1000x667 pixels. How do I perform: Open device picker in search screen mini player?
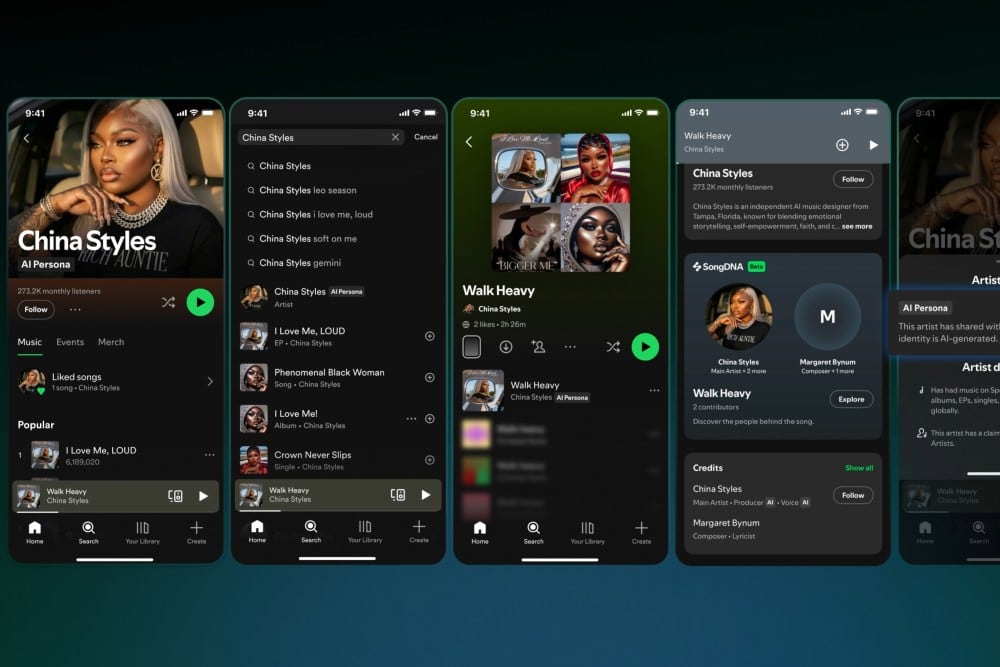click(398, 495)
